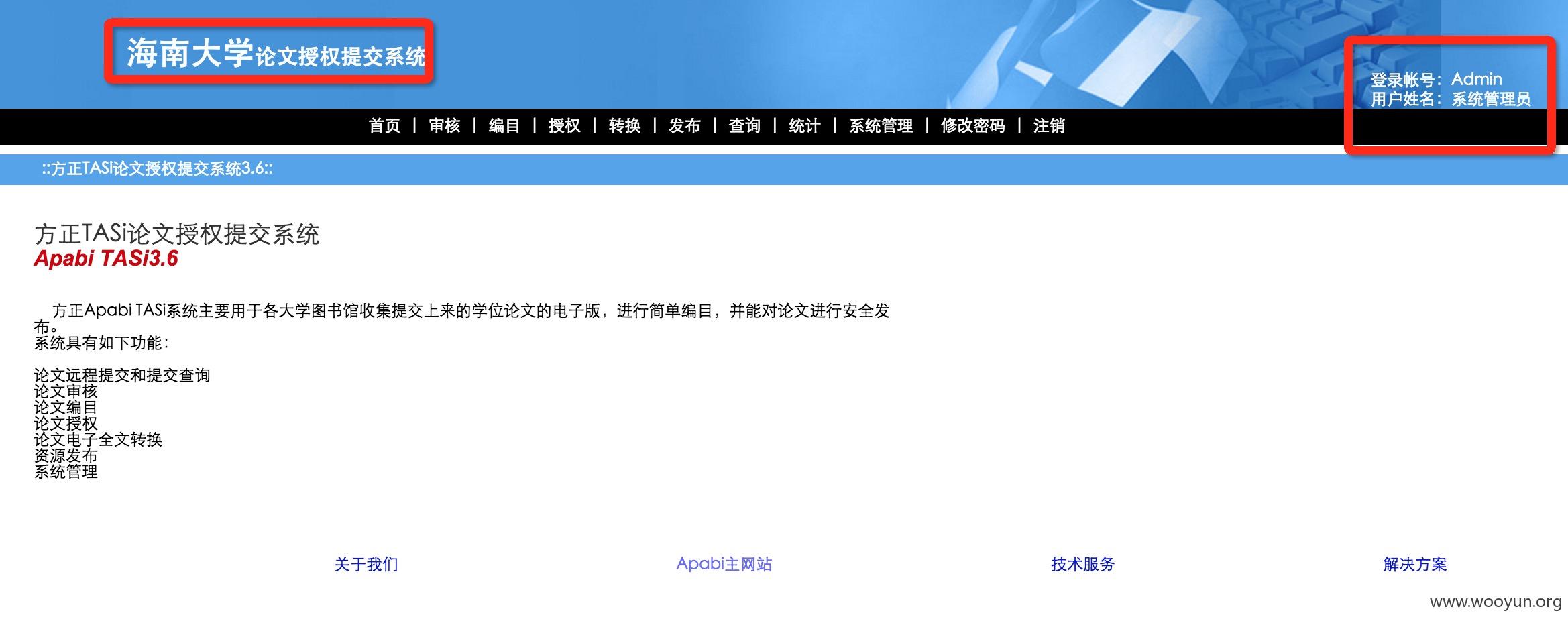The width and height of the screenshot is (1568, 621).
Task: Click the 论文授权 feature line
Action: point(66,424)
